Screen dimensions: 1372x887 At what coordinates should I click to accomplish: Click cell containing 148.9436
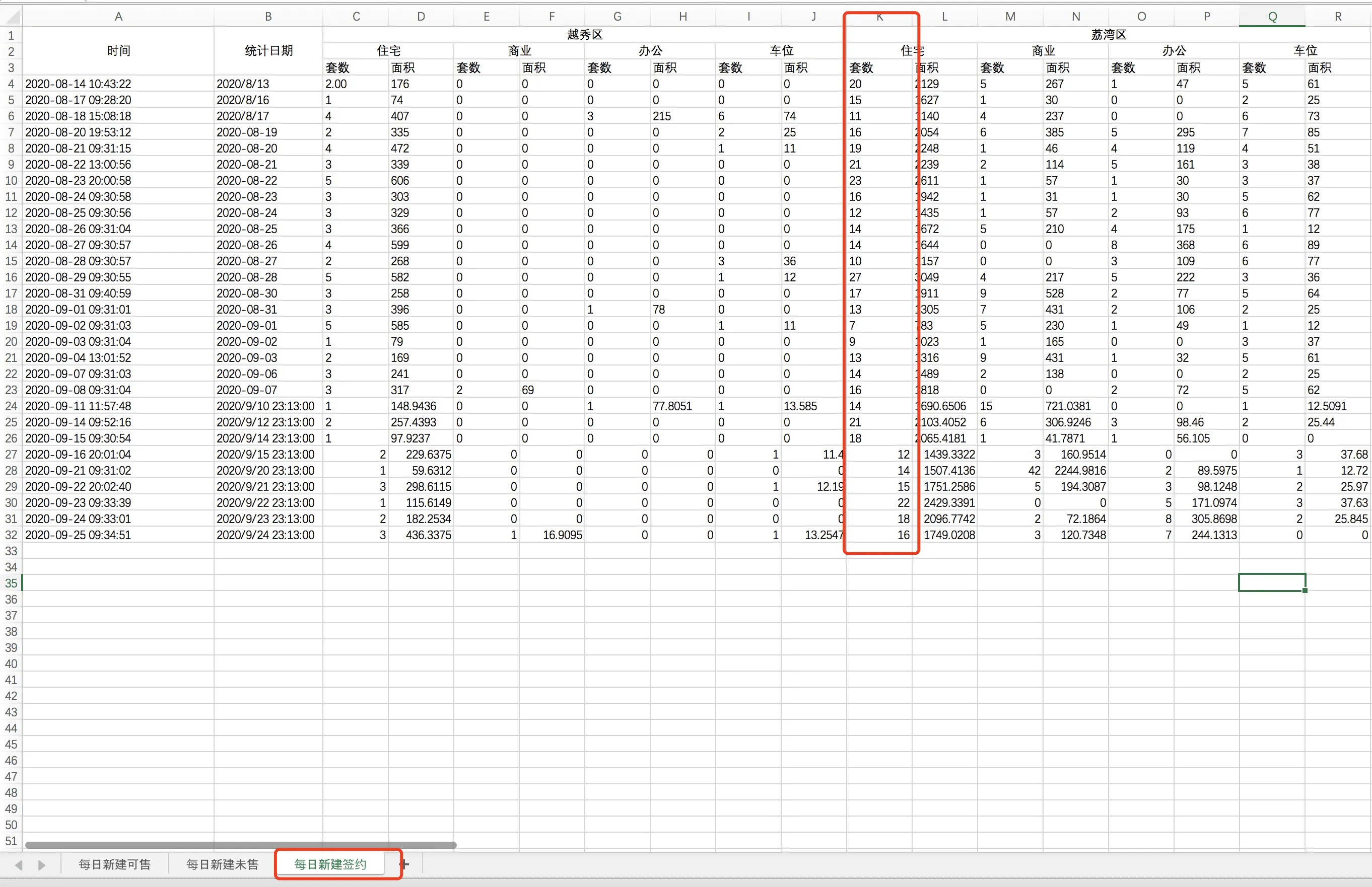421,406
